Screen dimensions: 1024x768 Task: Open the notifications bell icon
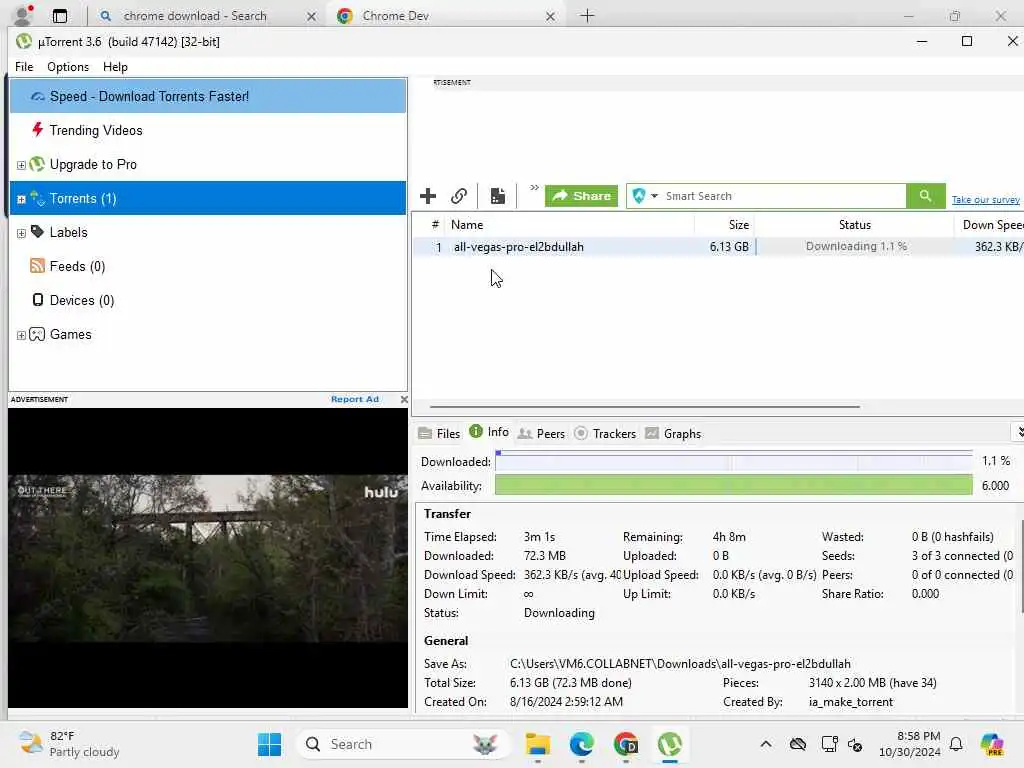click(x=956, y=744)
